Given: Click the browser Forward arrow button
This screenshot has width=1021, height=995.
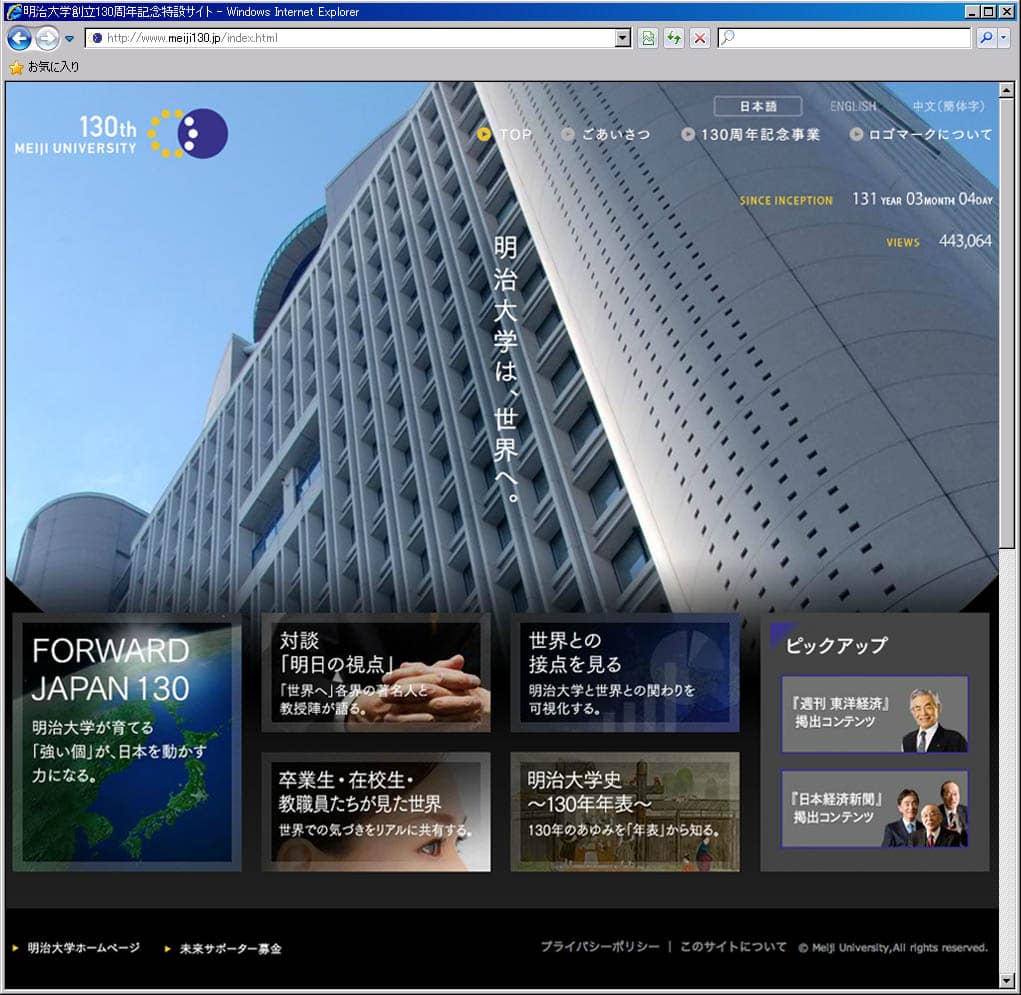Looking at the screenshot, I should pyautogui.click(x=47, y=38).
